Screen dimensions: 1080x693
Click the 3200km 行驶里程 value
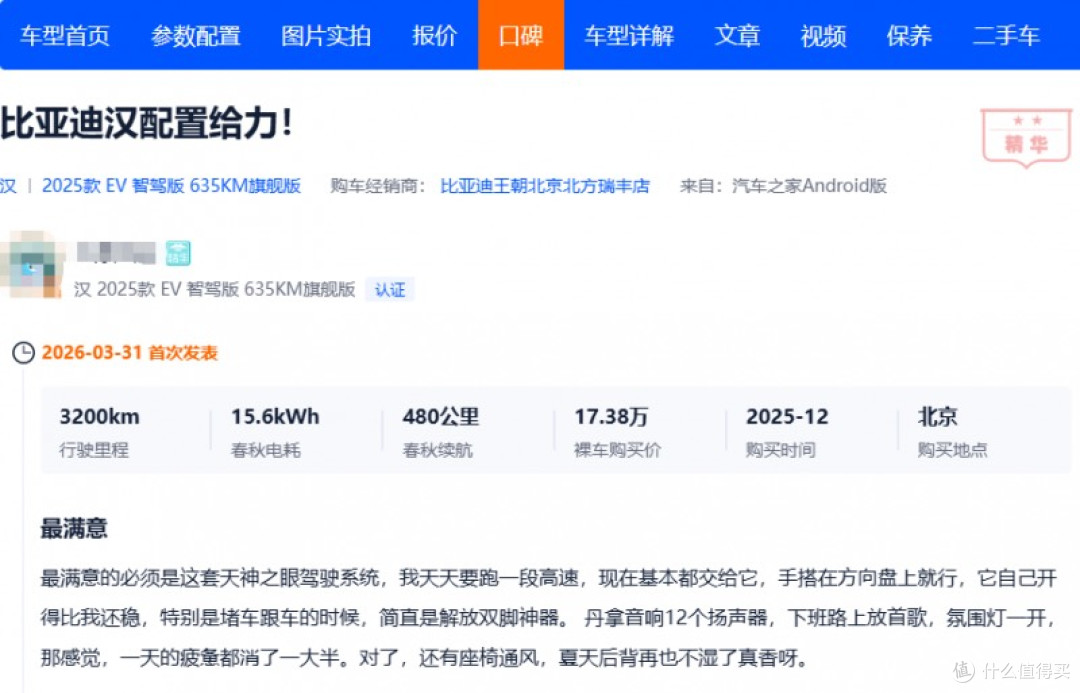[x=99, y=417]
